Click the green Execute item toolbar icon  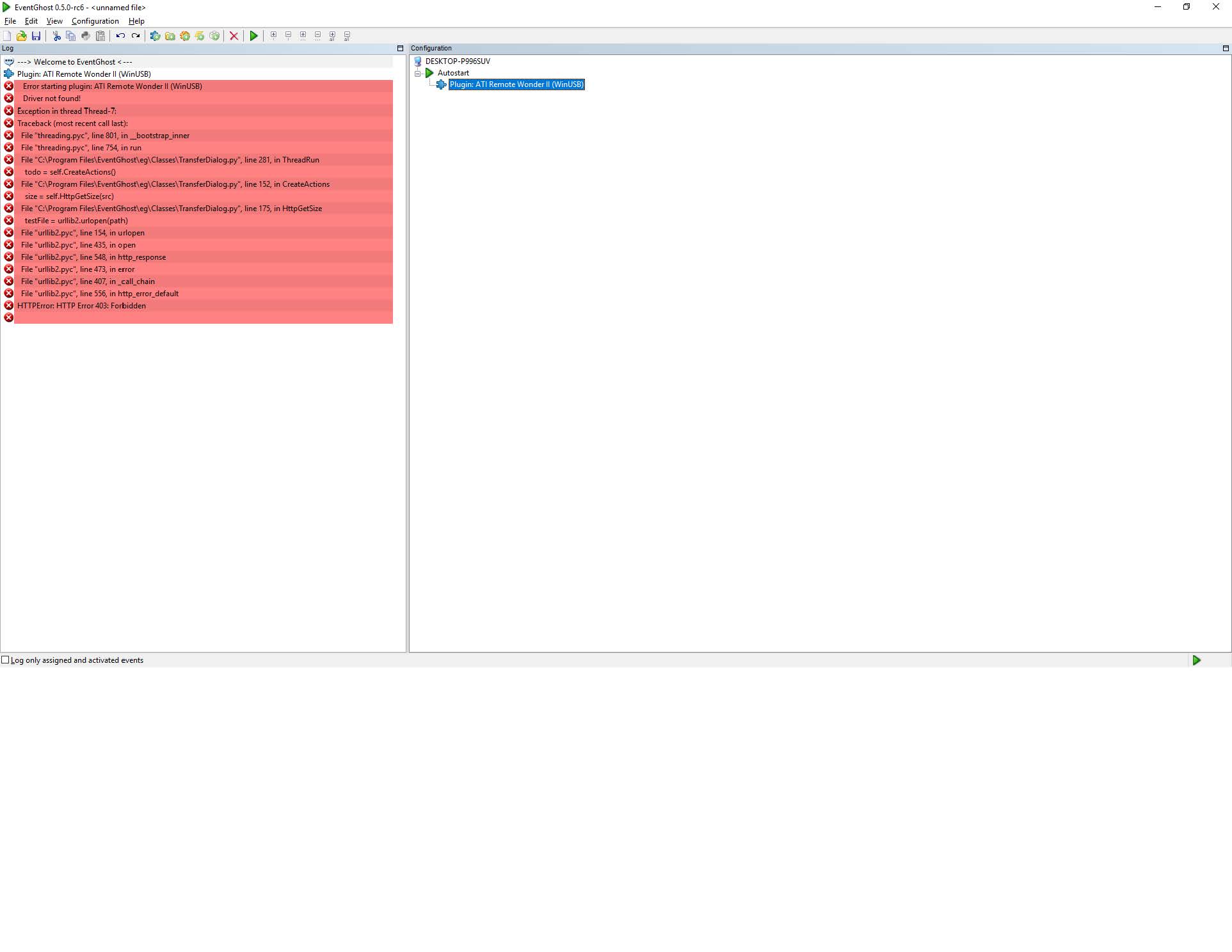254,36
